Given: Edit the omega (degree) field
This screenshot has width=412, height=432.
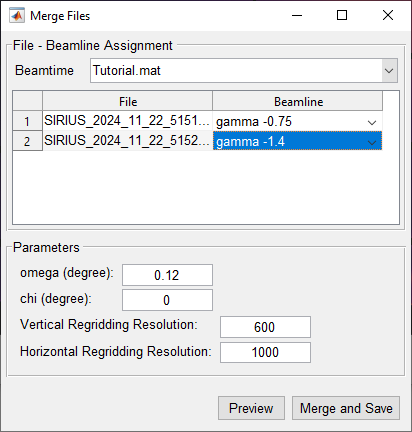Looking at the screenshot, I should coord(167,275).
